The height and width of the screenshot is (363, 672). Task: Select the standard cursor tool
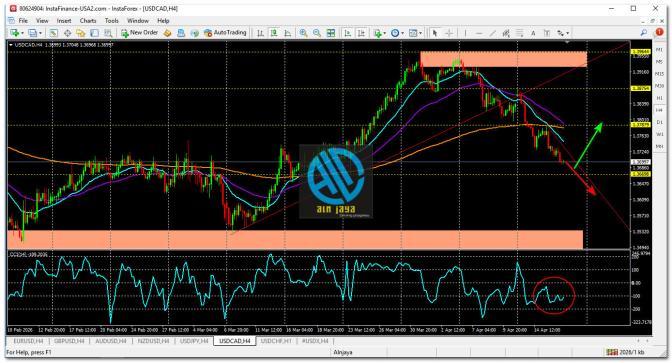[435, 33]
